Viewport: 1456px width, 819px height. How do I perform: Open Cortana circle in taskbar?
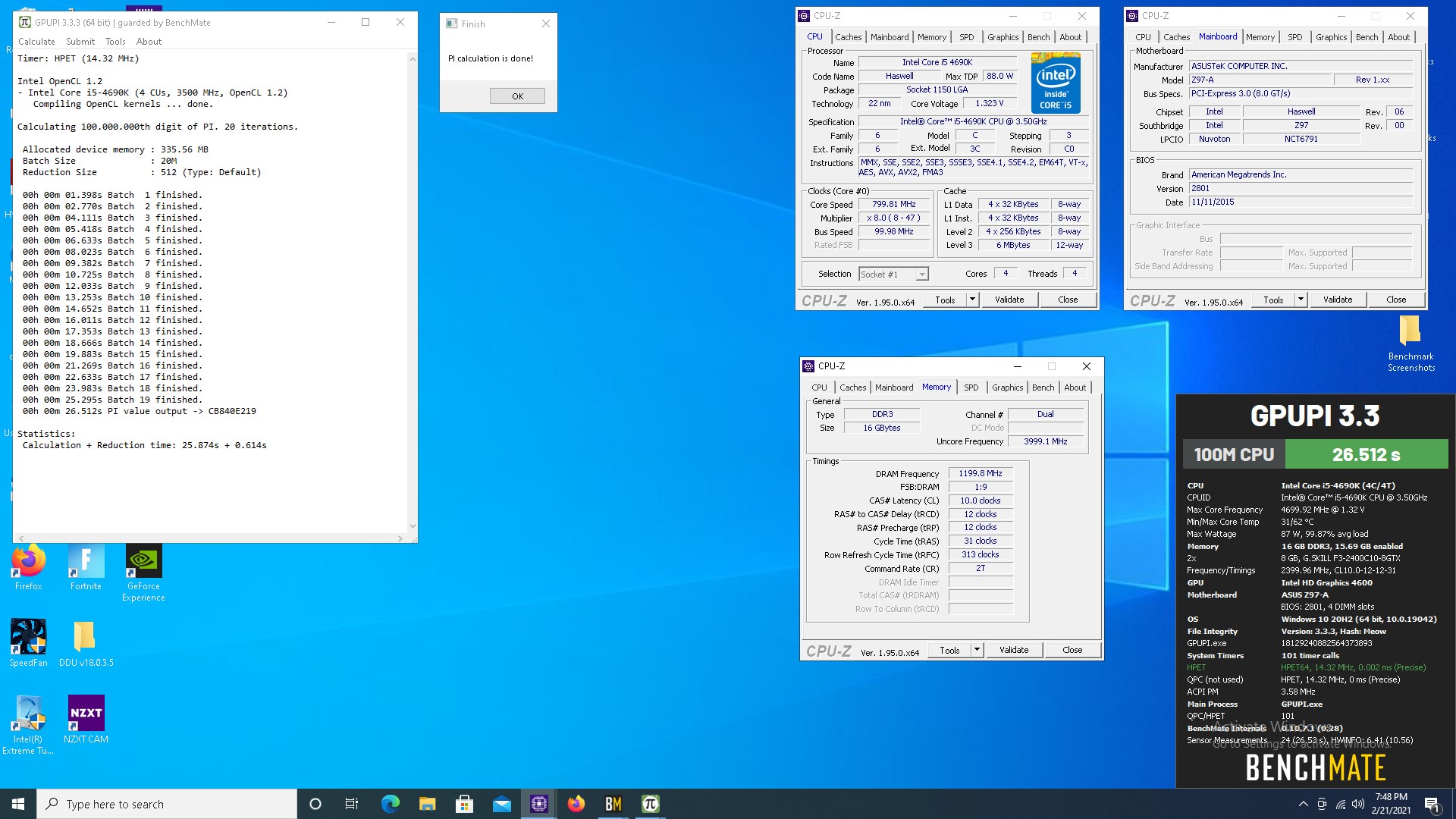pos(315,804)
